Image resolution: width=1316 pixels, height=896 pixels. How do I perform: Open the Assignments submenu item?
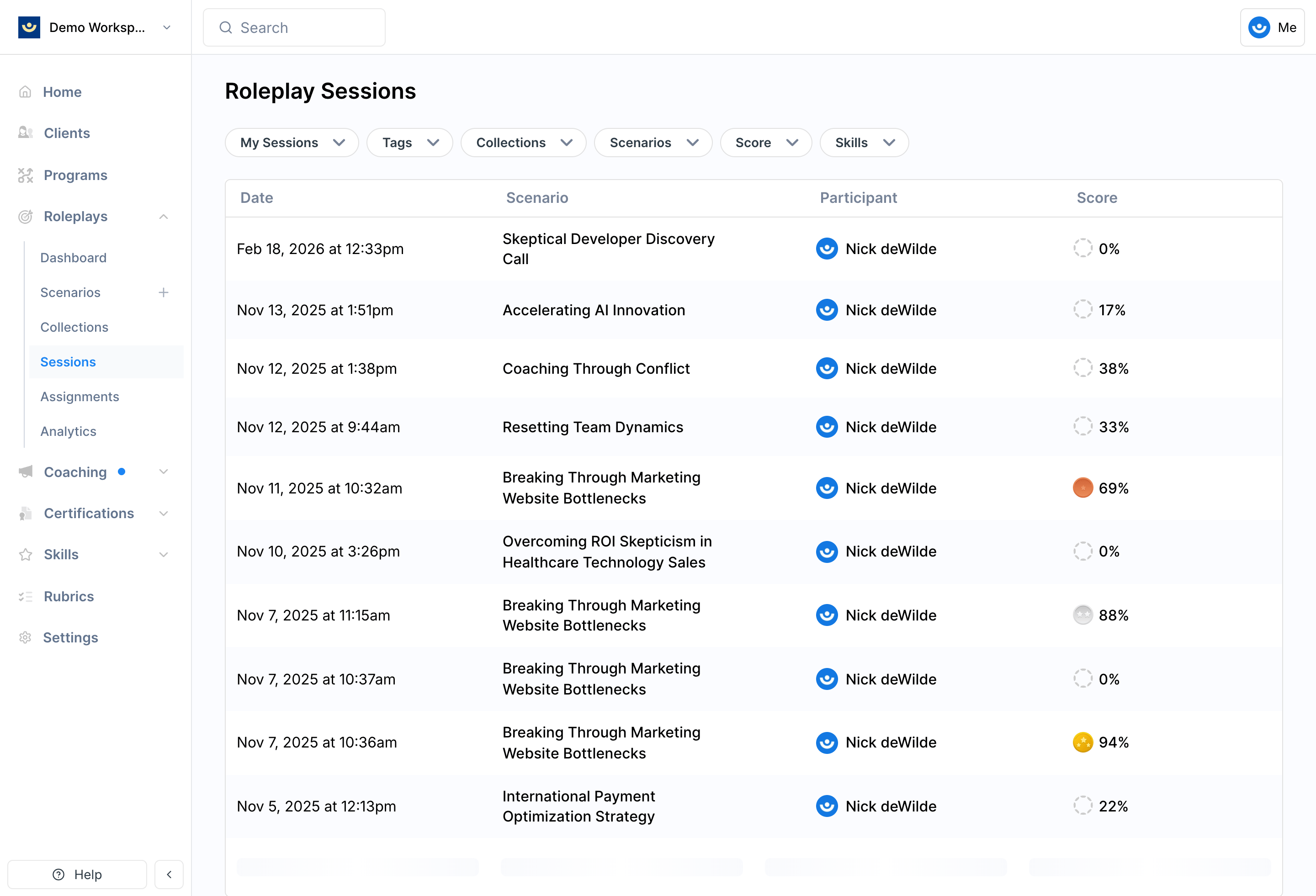(80, 397)
